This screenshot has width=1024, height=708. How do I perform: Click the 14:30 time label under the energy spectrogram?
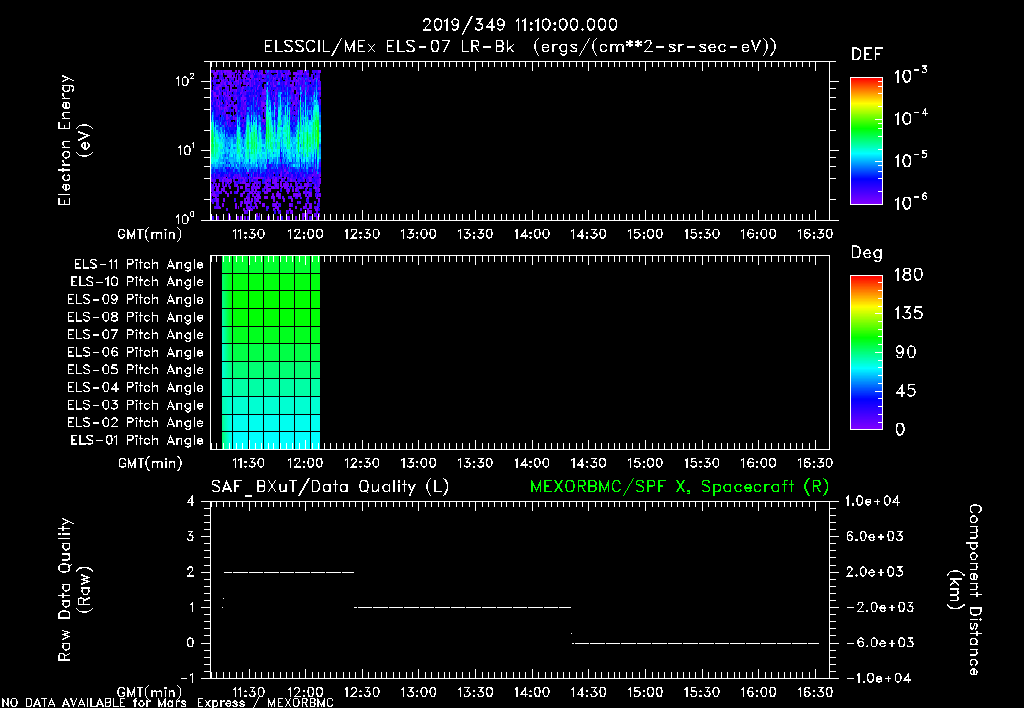[x=588, y=234]
